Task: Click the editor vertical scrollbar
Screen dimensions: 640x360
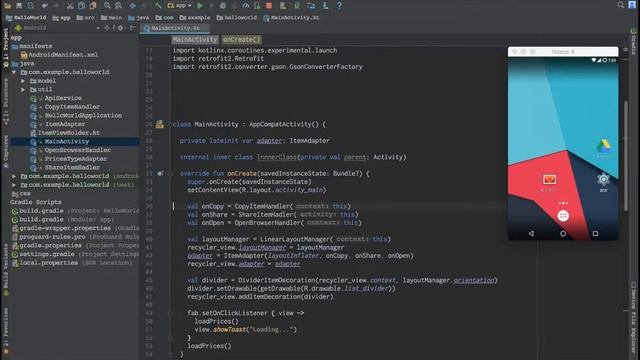Action: pyautogui.click(x=626, y=155)
